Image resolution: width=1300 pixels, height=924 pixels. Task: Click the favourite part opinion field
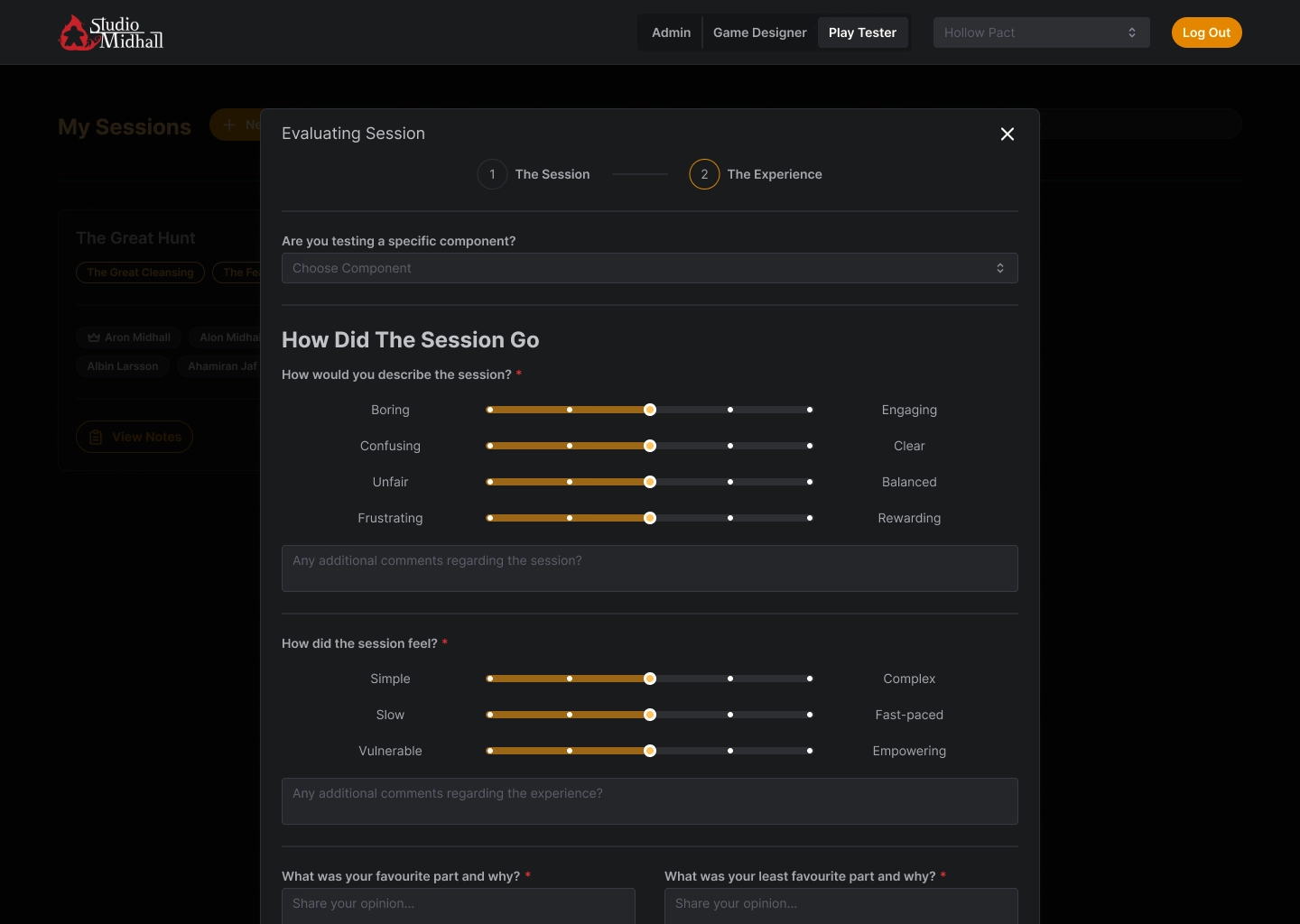click(458, 904)
